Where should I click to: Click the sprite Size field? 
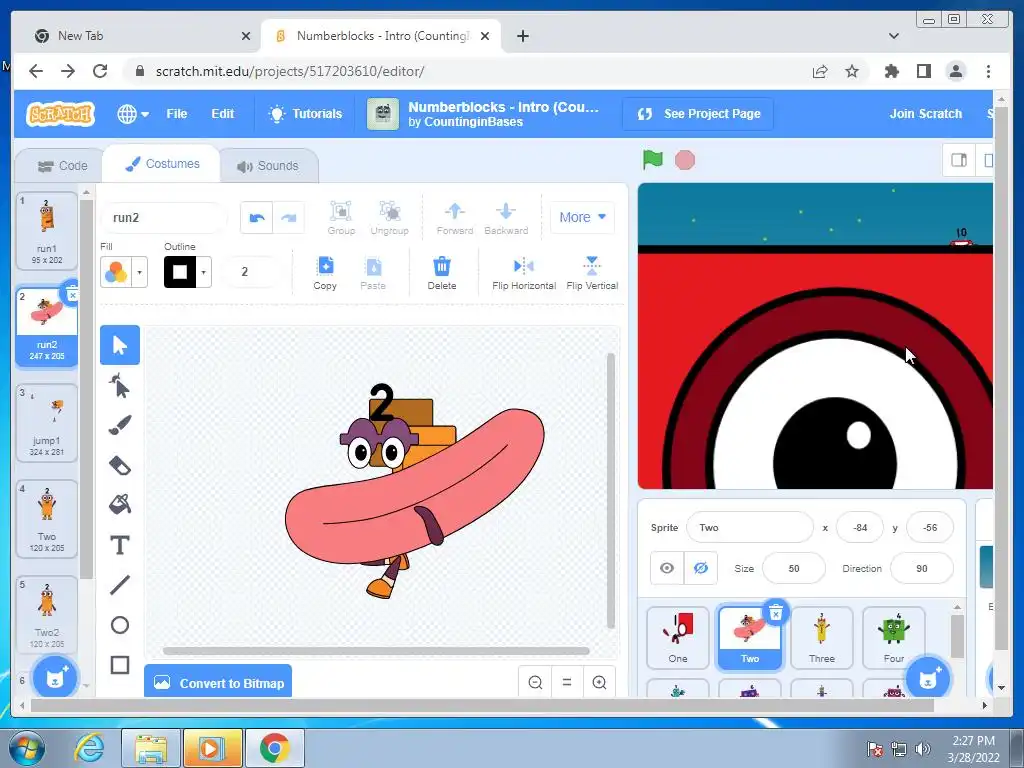[x=793, y=568]
